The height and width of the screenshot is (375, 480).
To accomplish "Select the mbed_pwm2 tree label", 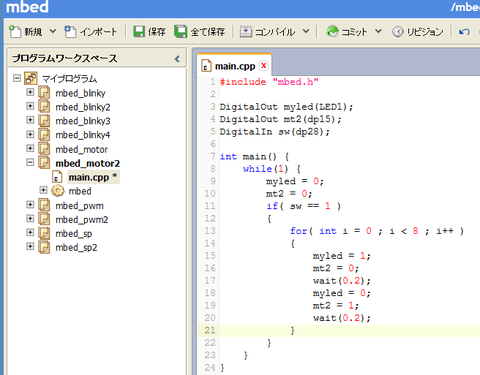I will 82,220.
